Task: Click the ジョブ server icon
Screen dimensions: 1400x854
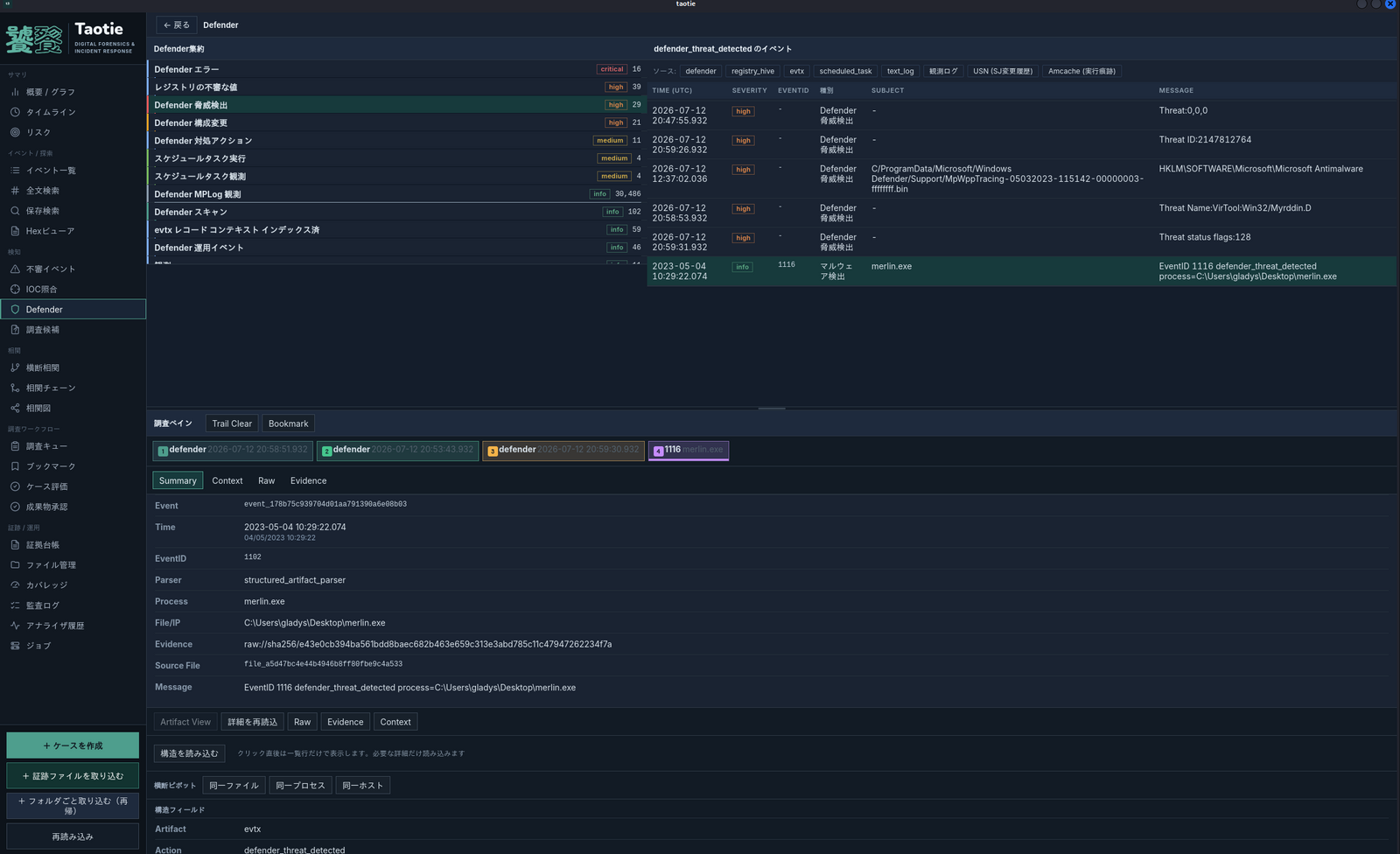Action: tap(15, 646)
